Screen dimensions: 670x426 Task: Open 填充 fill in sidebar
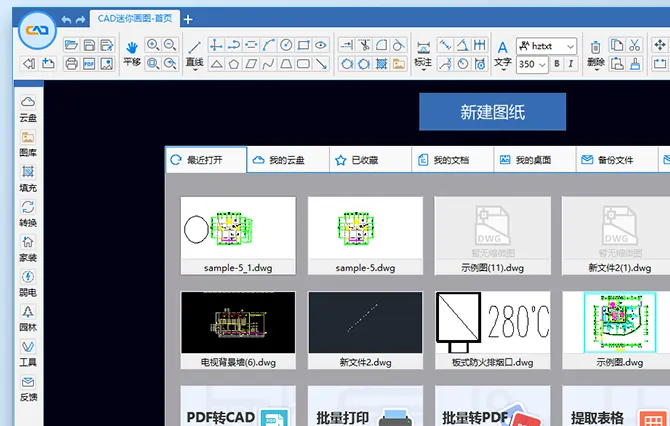(x=28, y=179)
